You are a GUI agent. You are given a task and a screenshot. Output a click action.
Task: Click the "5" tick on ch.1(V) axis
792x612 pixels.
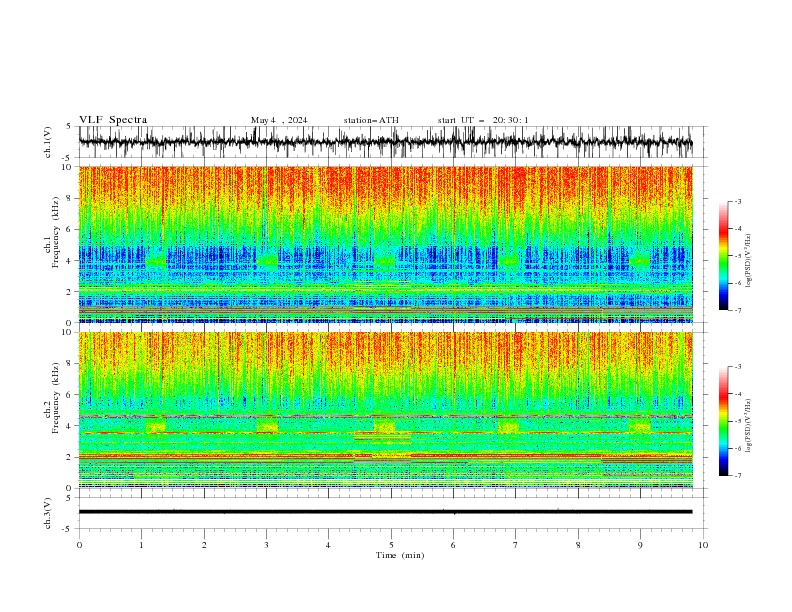(x=69, y=127)
